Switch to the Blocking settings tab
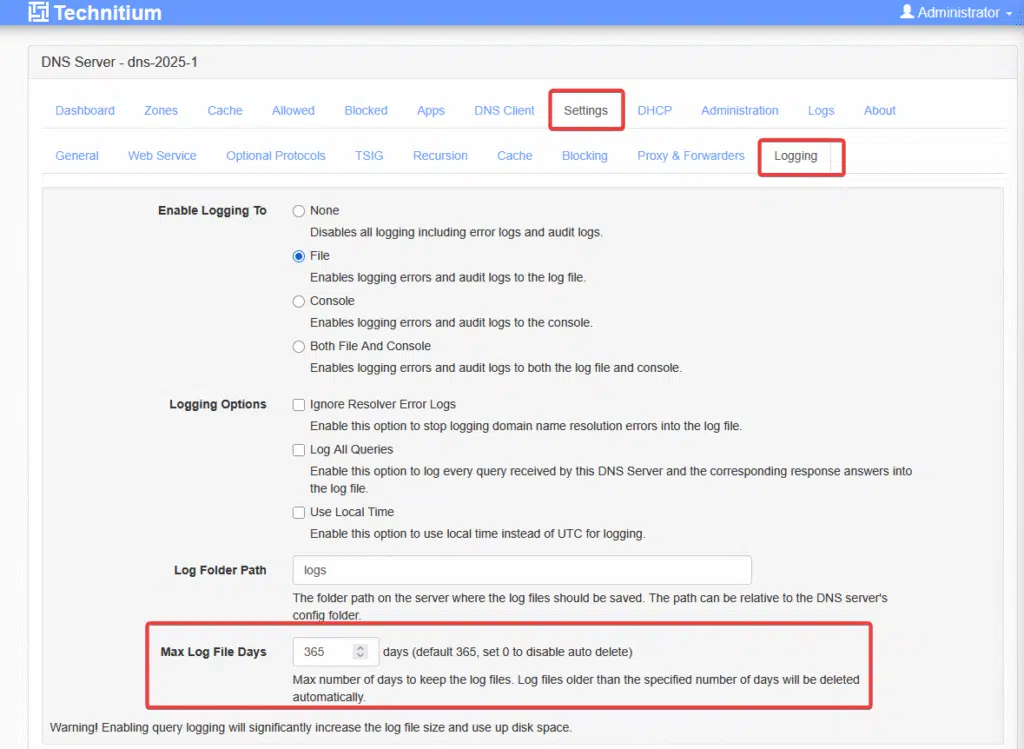Image resolution: width=1024 pixels, height=749 pixels. coord(585,156)
